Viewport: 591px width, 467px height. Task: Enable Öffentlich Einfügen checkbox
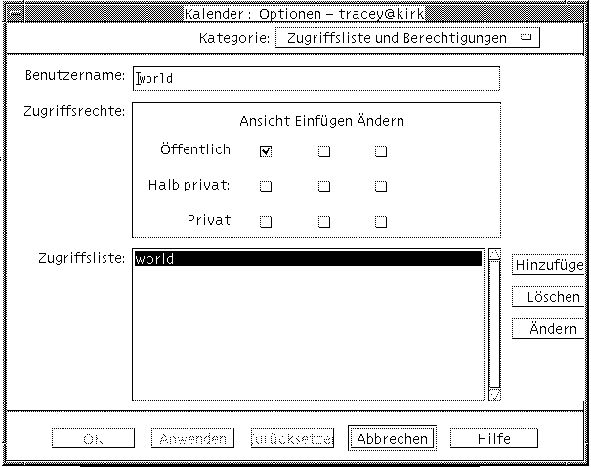[323, 151]
